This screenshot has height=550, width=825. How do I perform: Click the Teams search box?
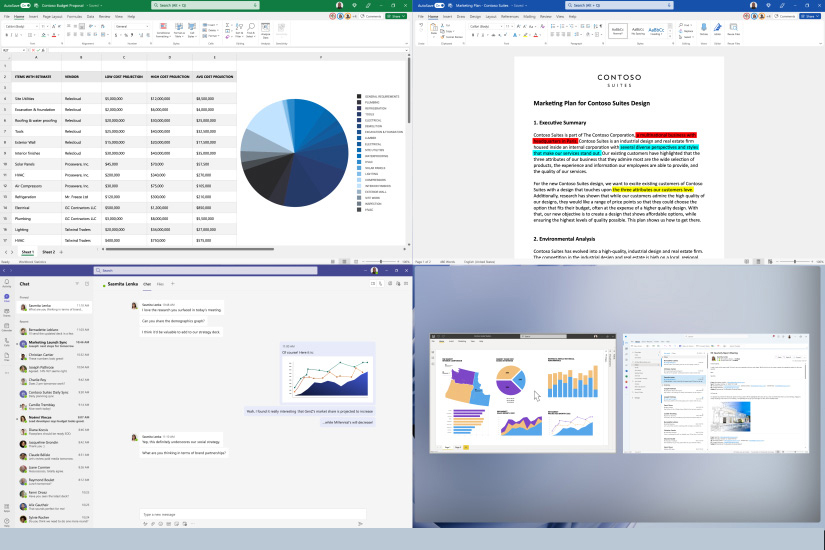(x=205, y=270)
